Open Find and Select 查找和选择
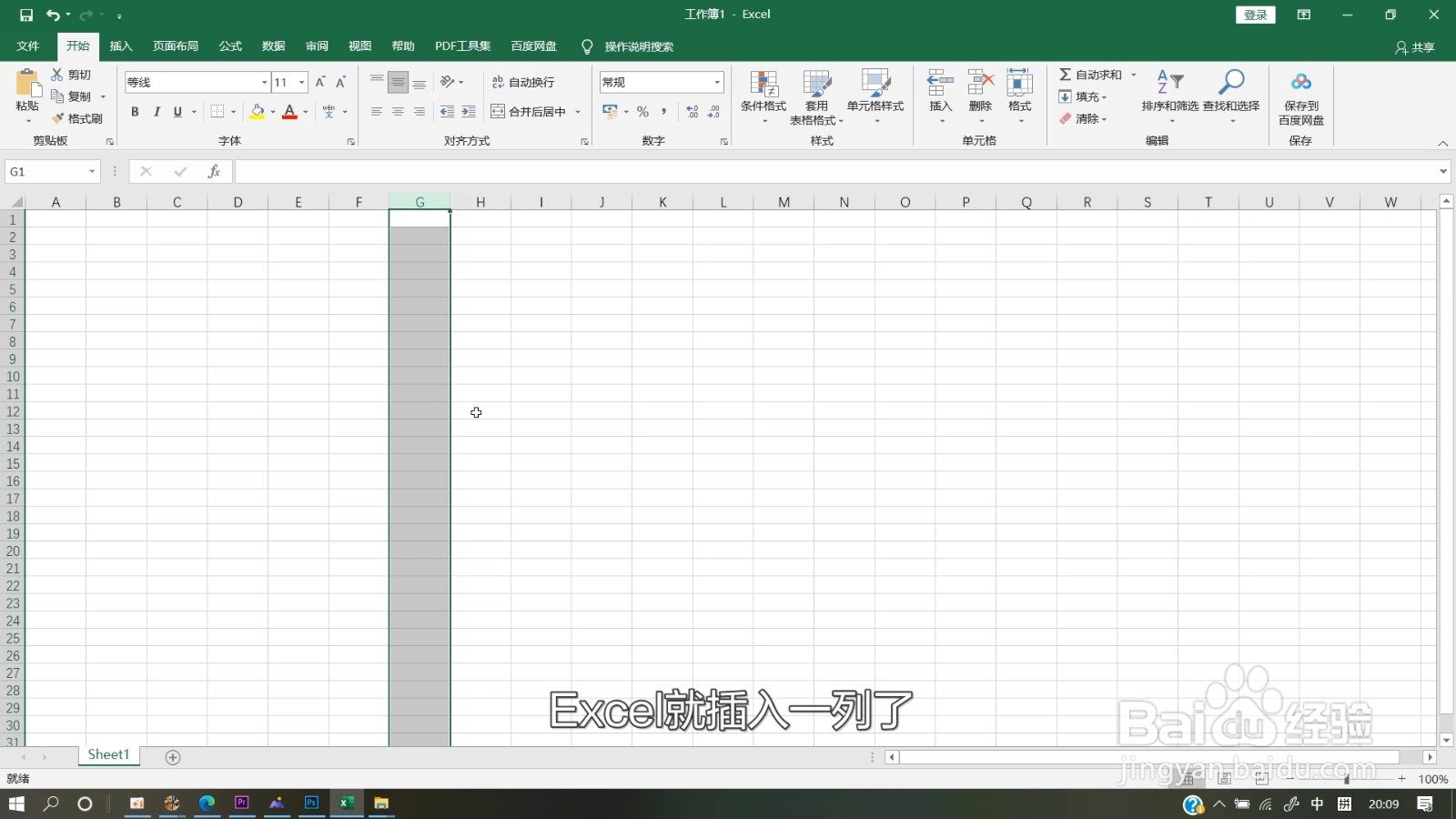The height and width of the screenshot is (819, 1456). [x=1231, y=96]
